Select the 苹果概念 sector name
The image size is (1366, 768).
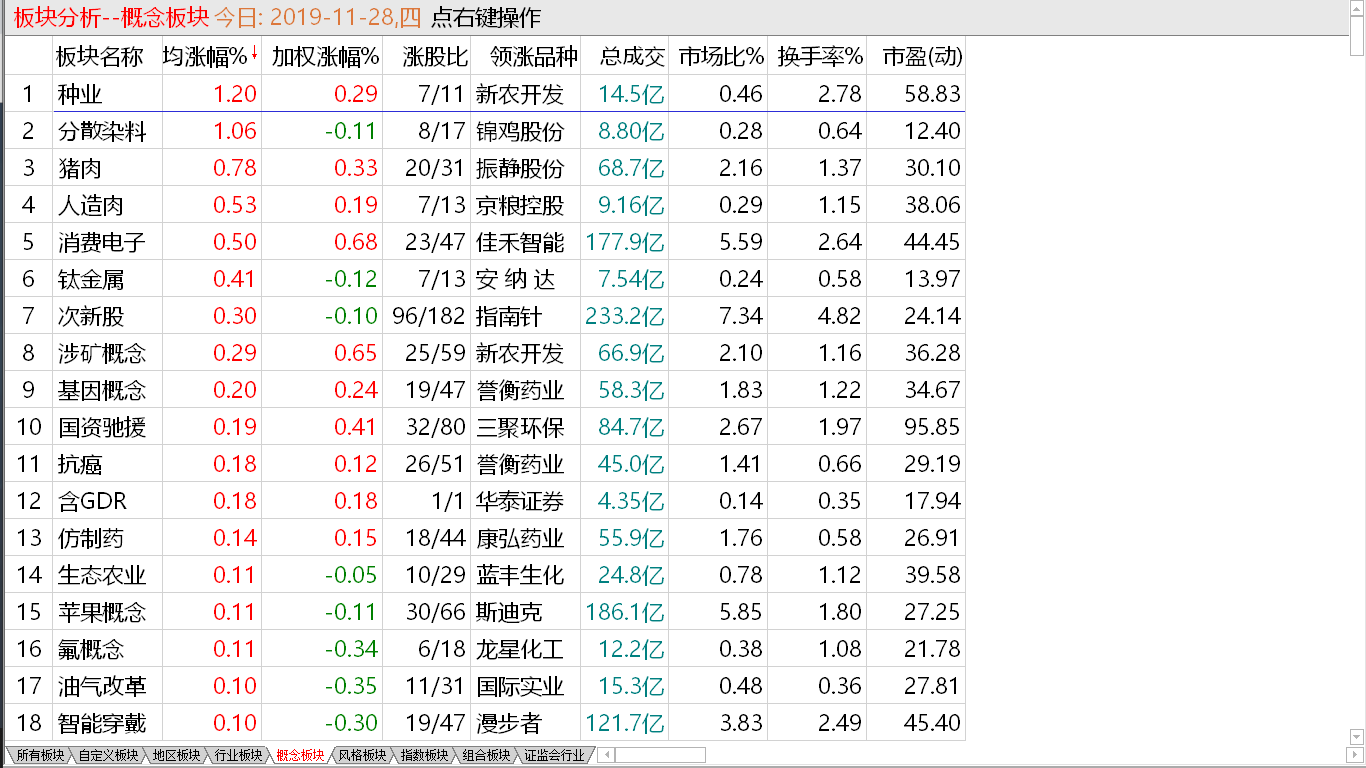[101, 612]
